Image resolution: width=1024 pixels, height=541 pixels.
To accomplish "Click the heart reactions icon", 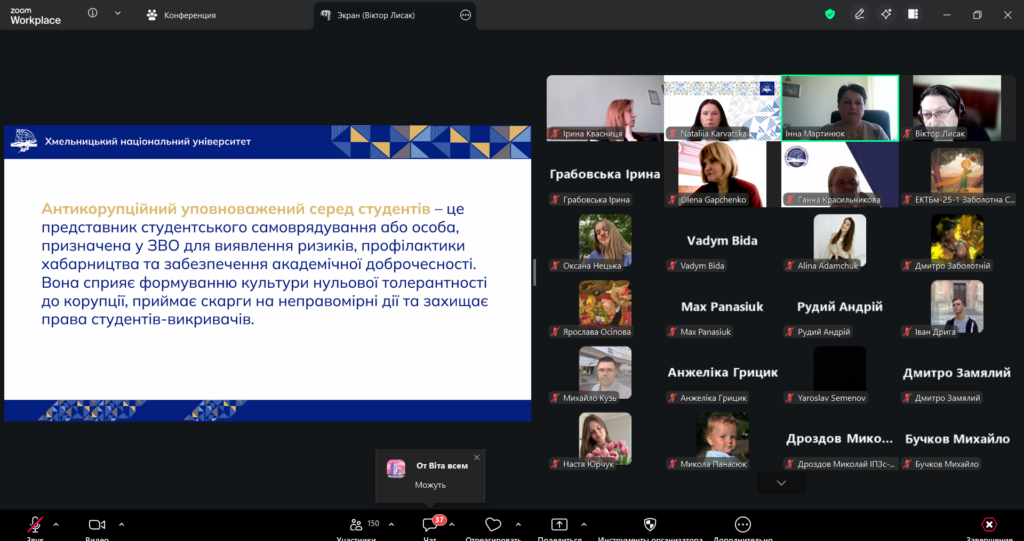I will tap(493, 525).
